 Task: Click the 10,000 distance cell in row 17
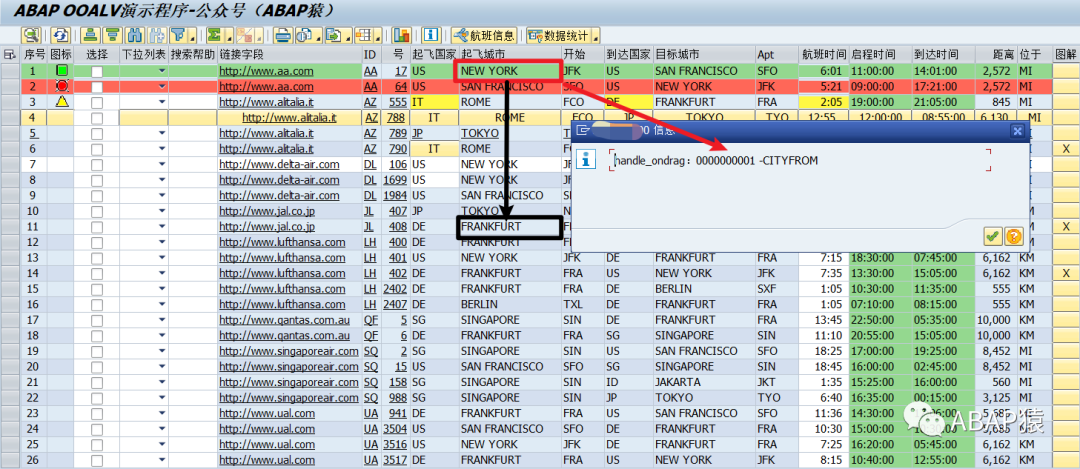[x=996, y=320]
